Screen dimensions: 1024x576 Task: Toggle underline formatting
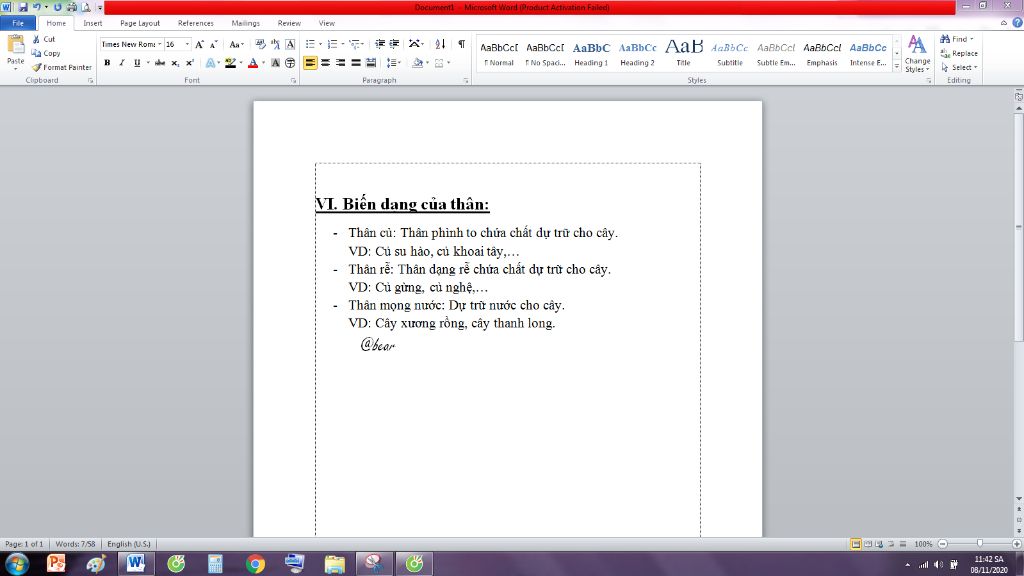[136, 63]
